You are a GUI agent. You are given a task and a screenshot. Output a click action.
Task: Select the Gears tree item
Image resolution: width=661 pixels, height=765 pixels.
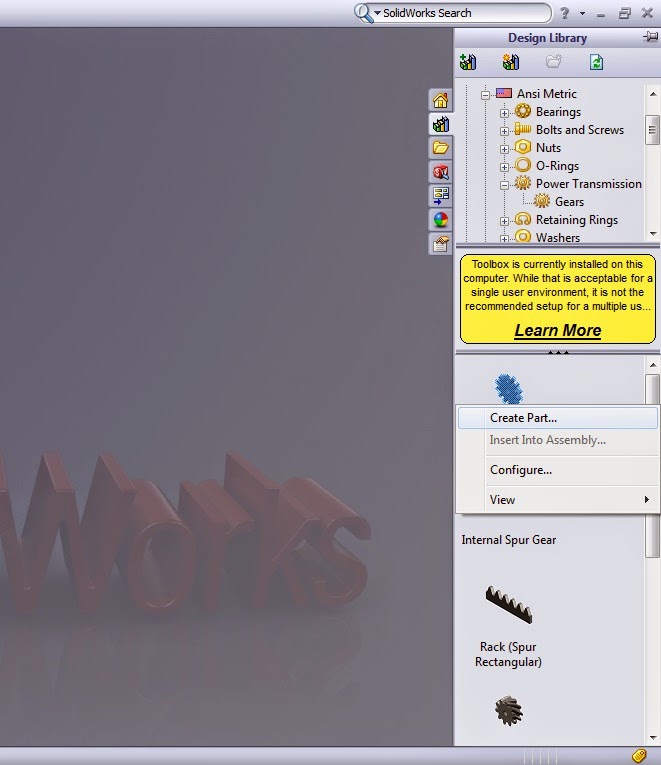pos(569,201)
